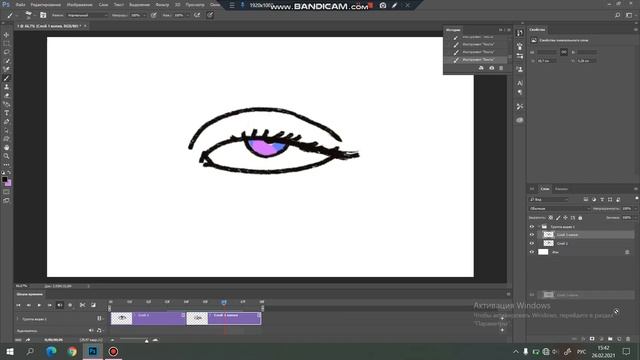
Task: Select the Clone Stamp tool
Action: 7,87
